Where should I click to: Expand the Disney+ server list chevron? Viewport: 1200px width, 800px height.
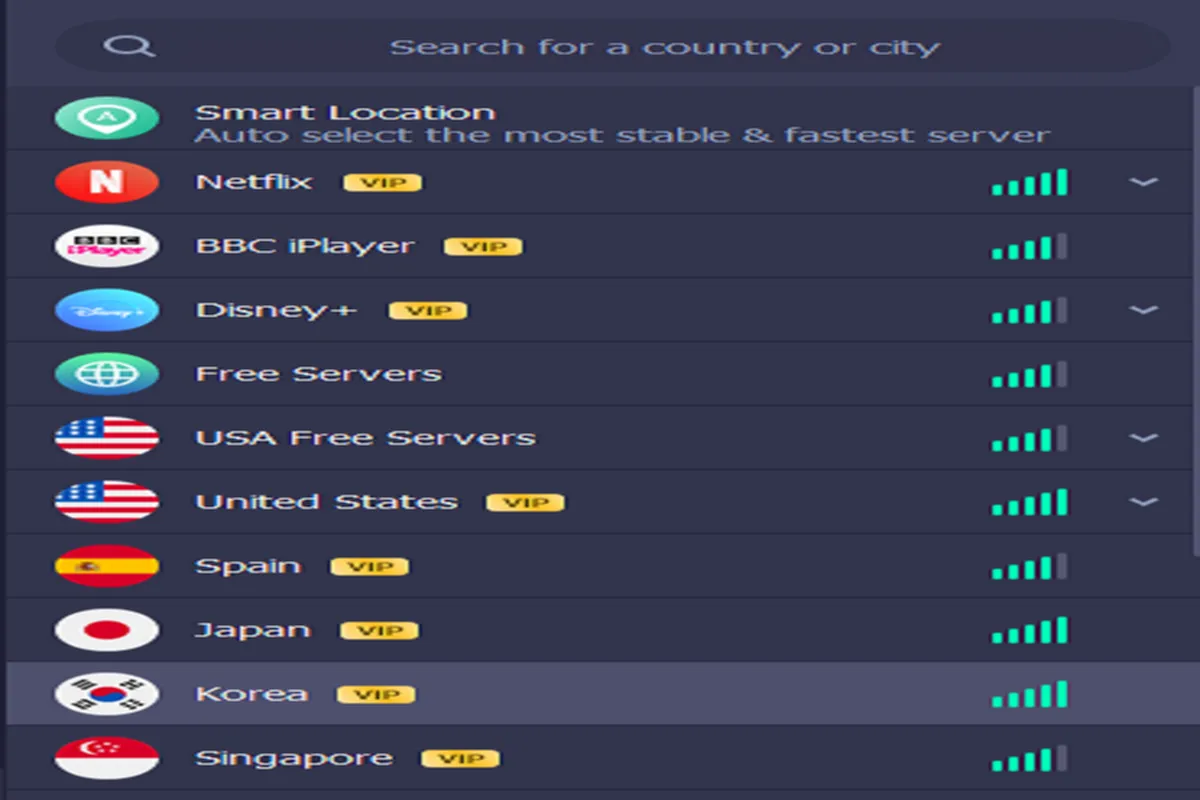1143,310
